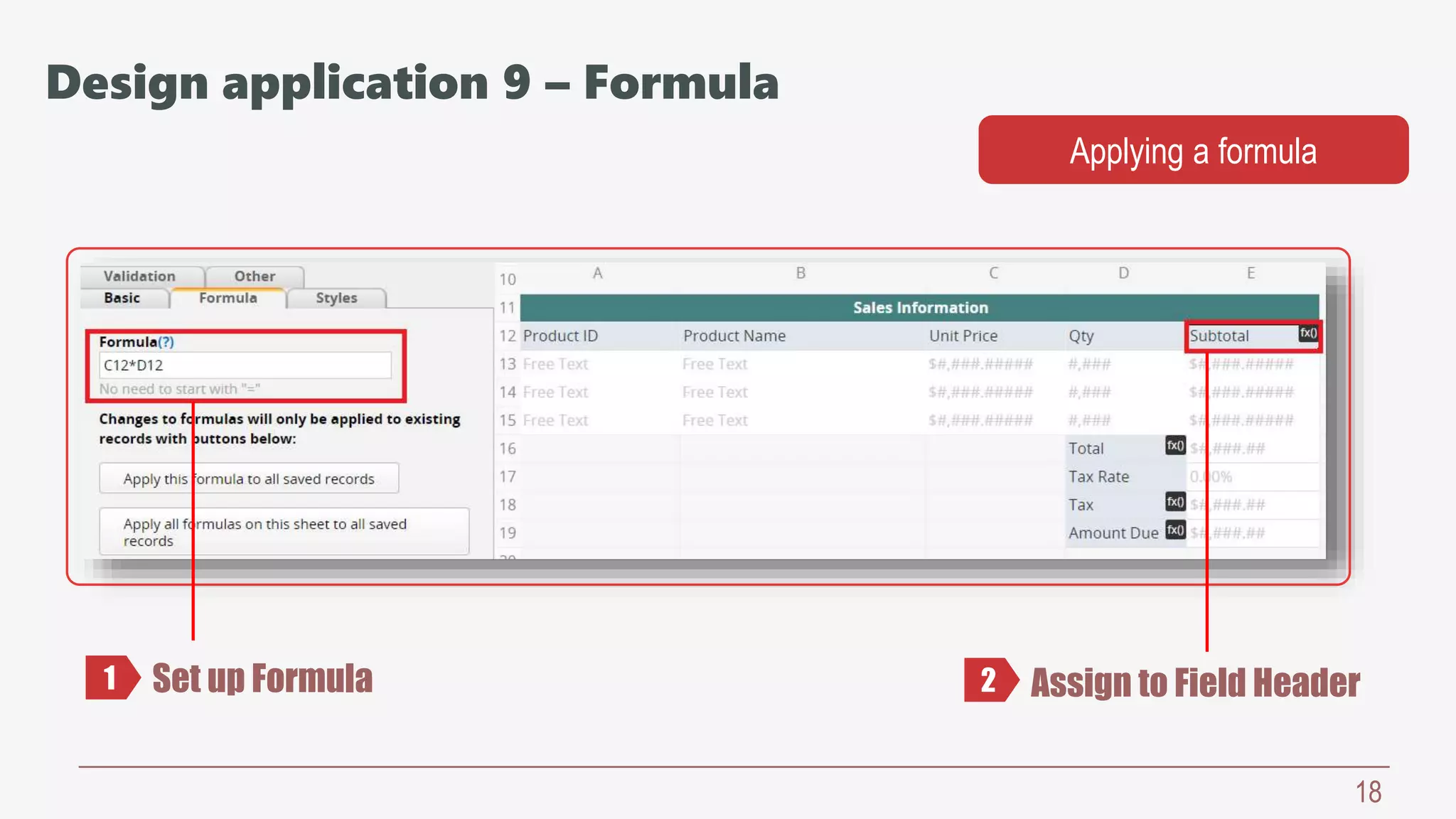This screenshot has width=1456, height=819.
Task: Select column header B
Action: (801, 273)
